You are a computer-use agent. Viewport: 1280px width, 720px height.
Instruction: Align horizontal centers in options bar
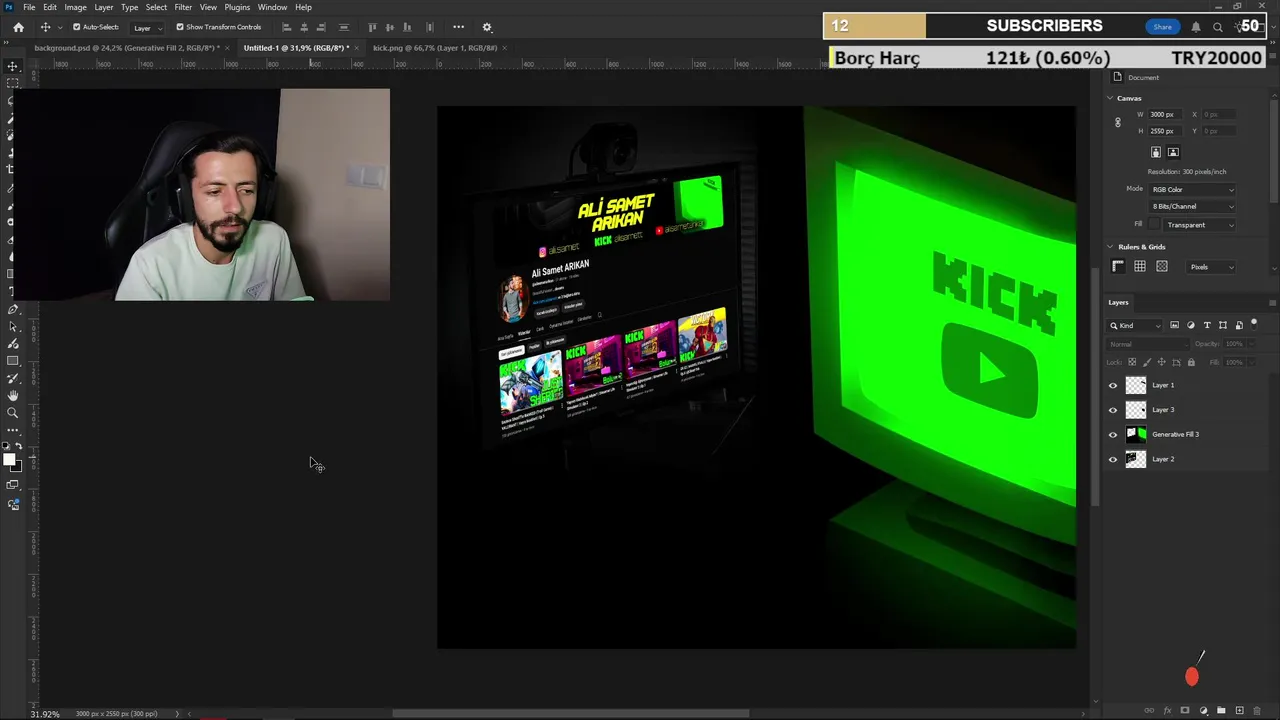tap(304, 27)
